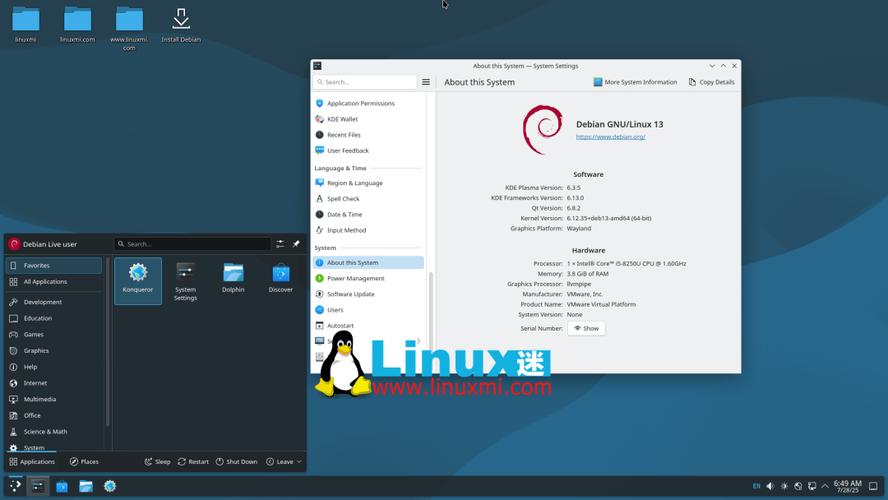
Task: Click the Restart button
Action: click(193, 461)
